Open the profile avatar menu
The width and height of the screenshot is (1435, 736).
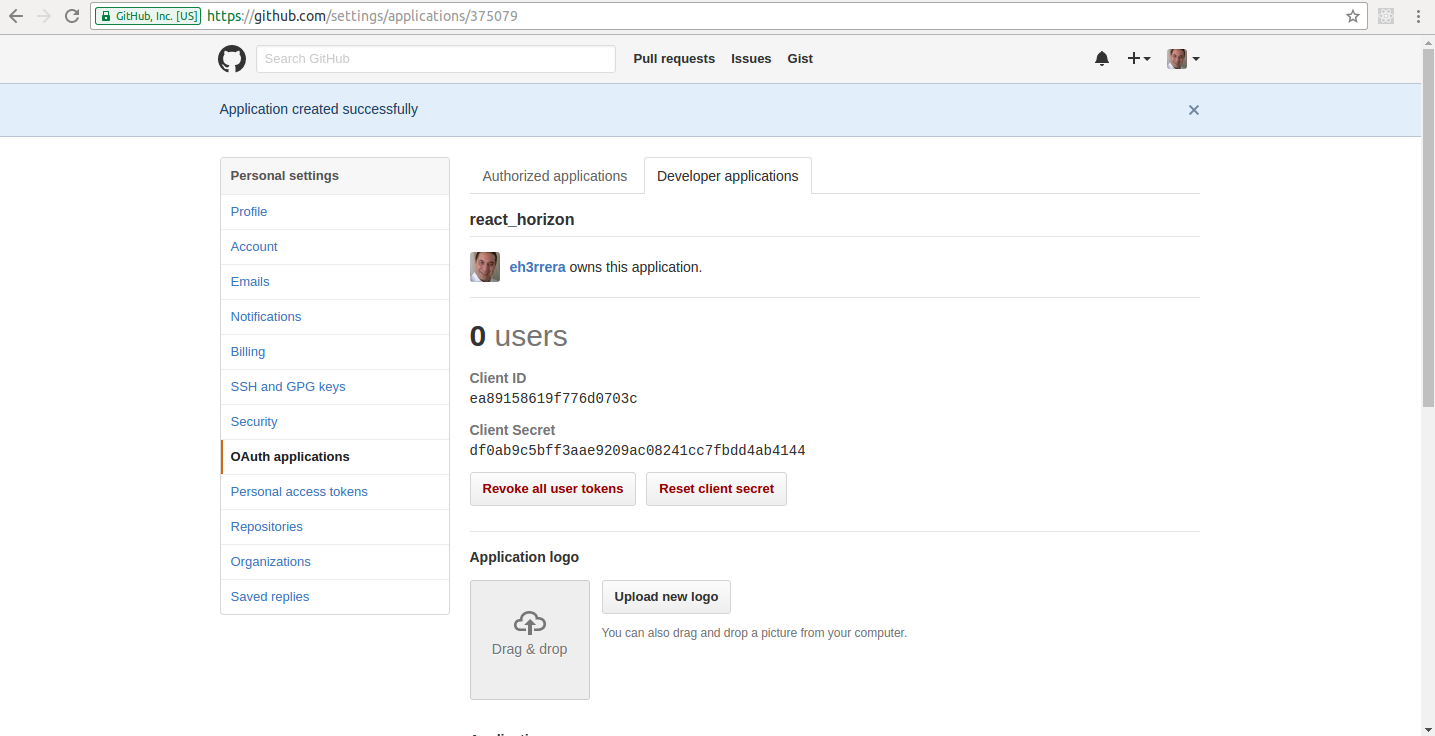pos(1183,59)
